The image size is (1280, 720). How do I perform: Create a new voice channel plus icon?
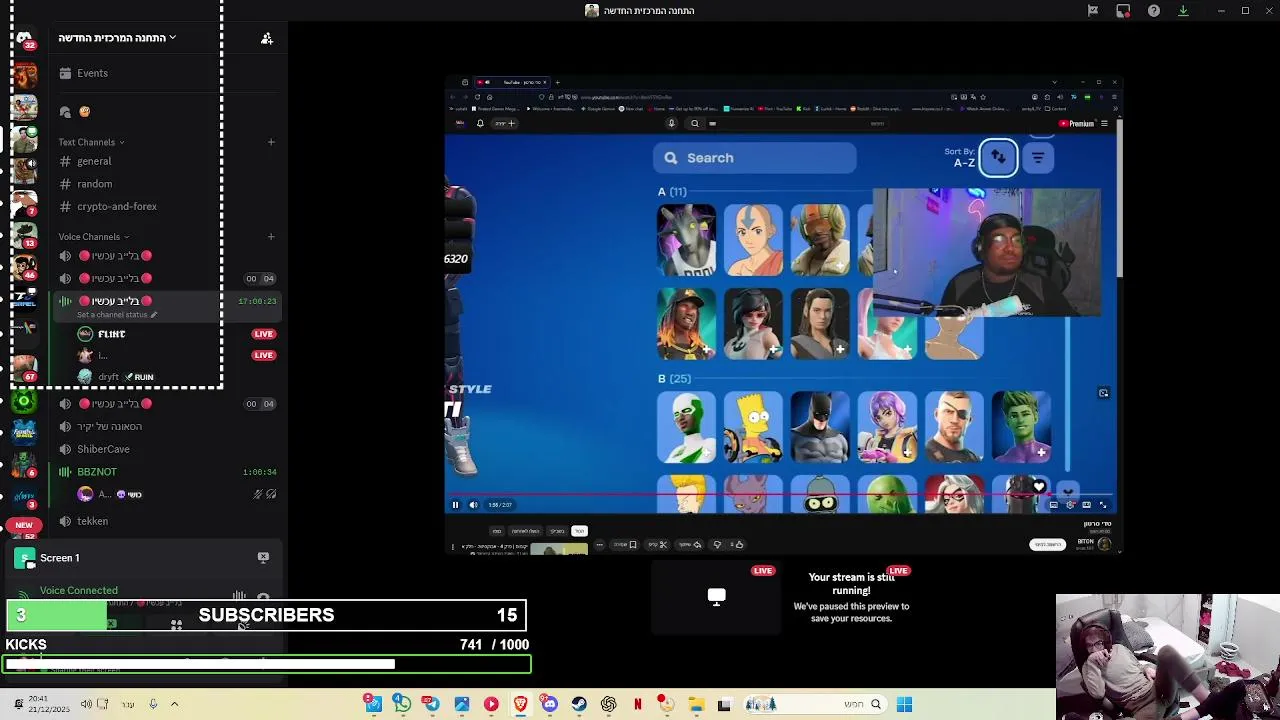(271, 237)
